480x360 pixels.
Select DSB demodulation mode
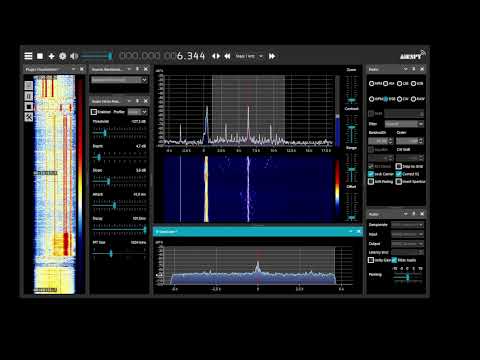[389, 99]
